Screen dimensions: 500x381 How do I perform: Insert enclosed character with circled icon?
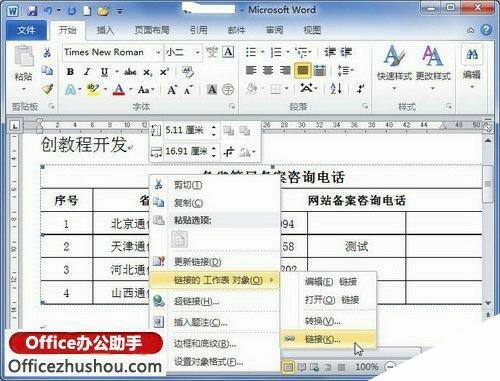[228, 89]
